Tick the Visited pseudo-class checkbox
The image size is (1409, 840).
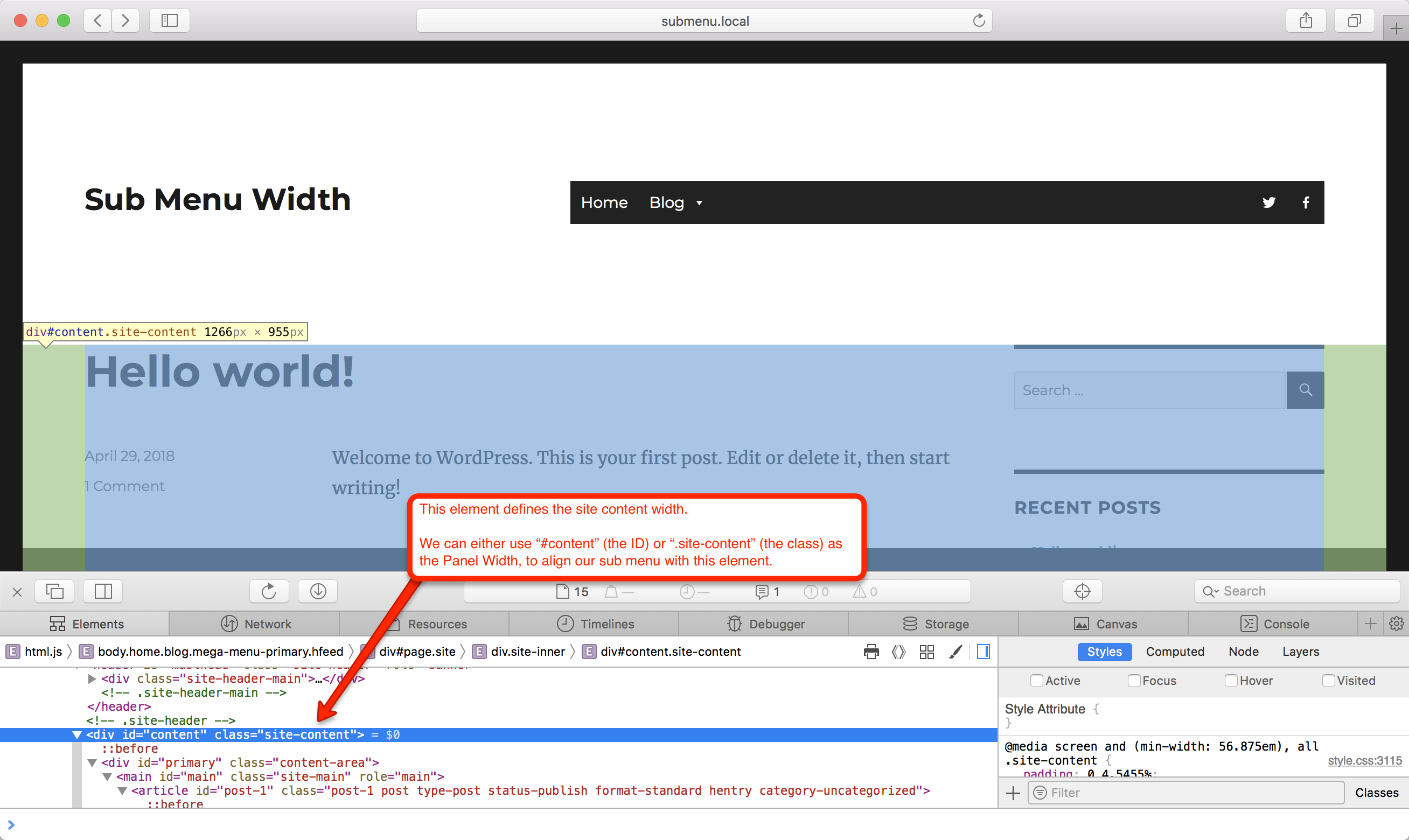1328,681
